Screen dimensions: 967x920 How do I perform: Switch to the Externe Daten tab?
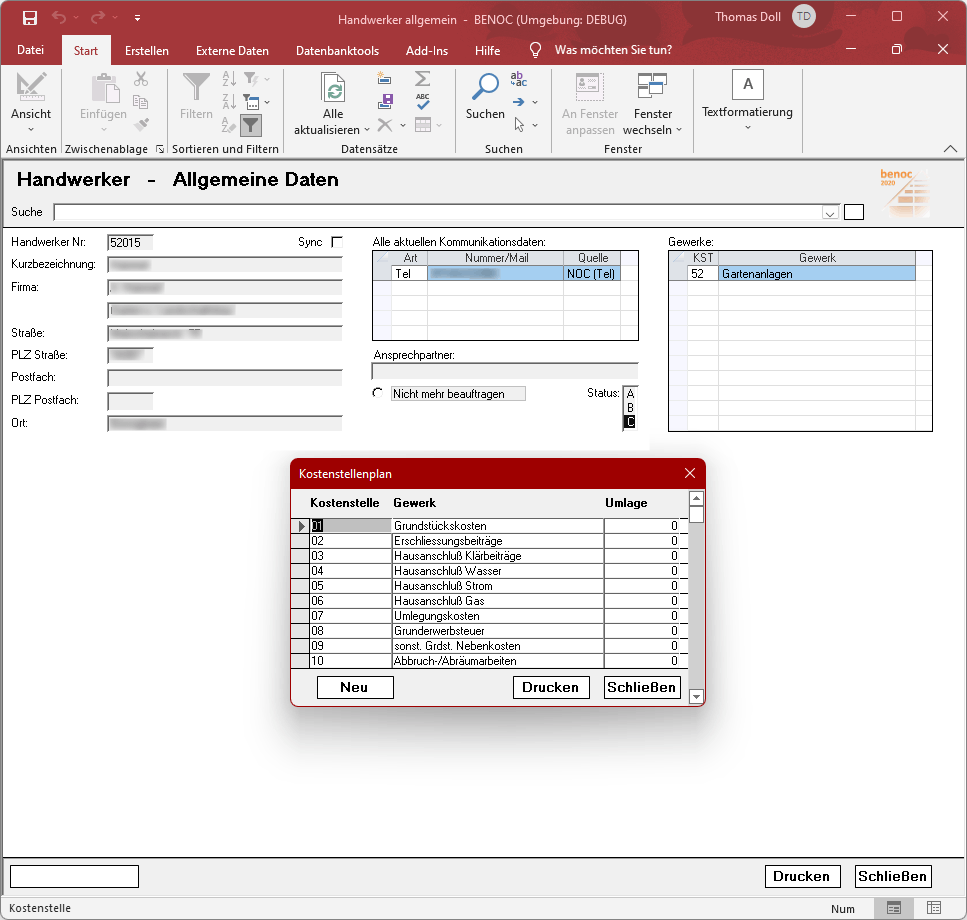232,51
